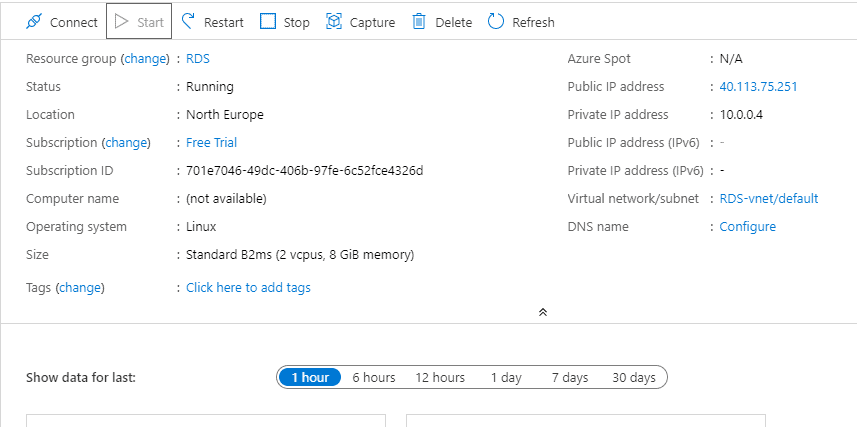Click the Delete trash can icon
Viewport: 857px width, 427px height.
(420, 21)
